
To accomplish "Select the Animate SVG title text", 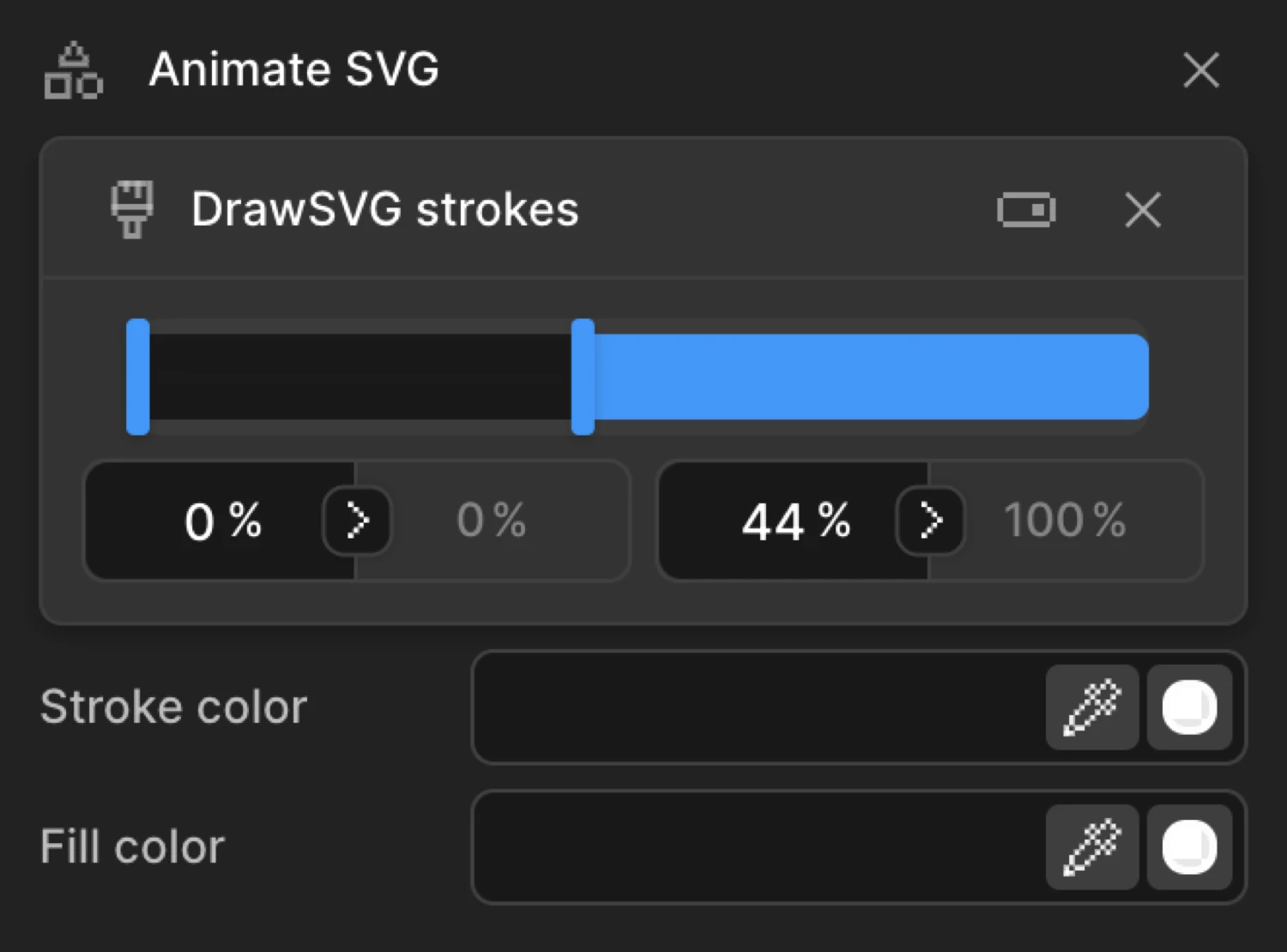I will (294, 70).
